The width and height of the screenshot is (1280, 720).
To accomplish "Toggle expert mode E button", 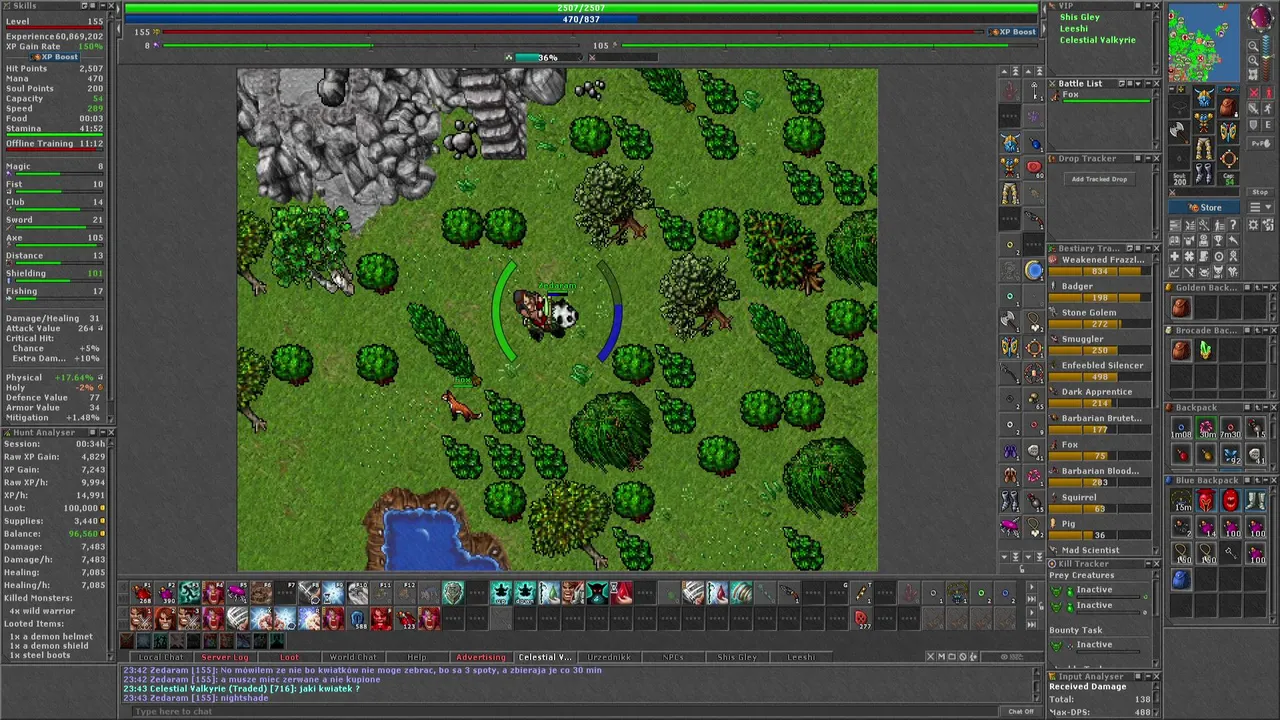I will (1268, 125).
